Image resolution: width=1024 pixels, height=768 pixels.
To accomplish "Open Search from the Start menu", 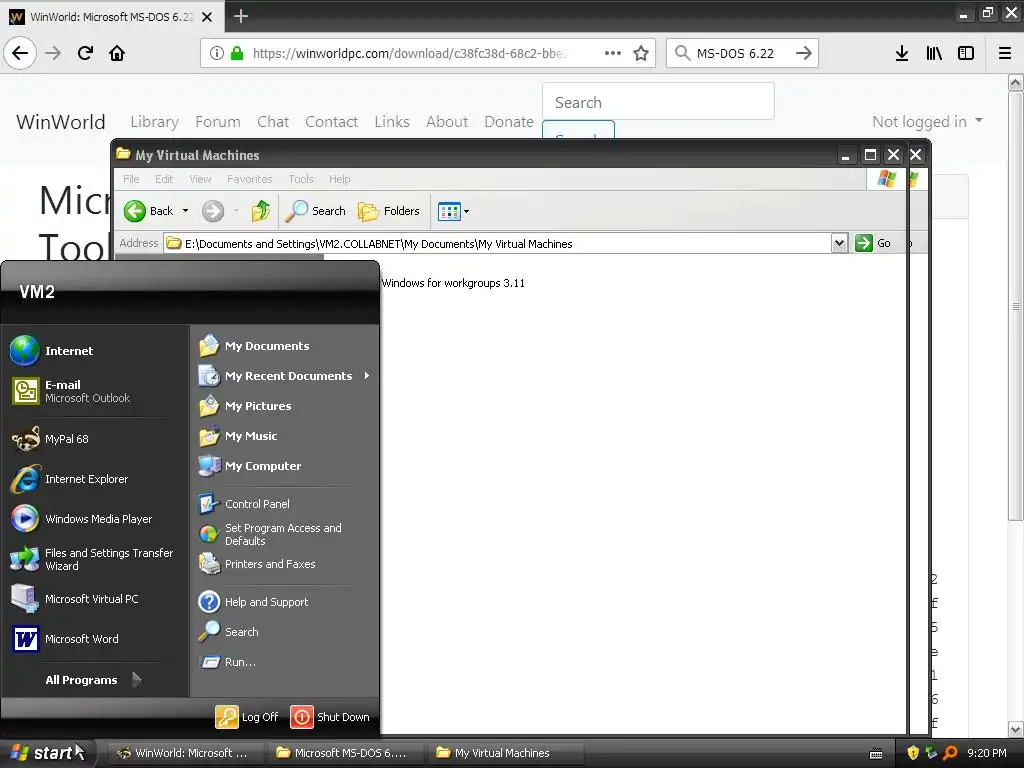I will tap(229, 632).
